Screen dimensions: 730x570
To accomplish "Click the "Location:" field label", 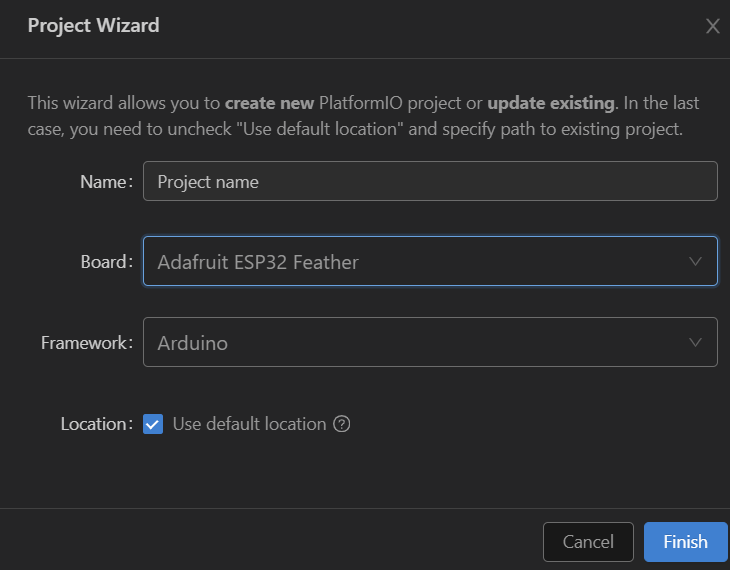I will pyautogui.click(x=96, y=424).
